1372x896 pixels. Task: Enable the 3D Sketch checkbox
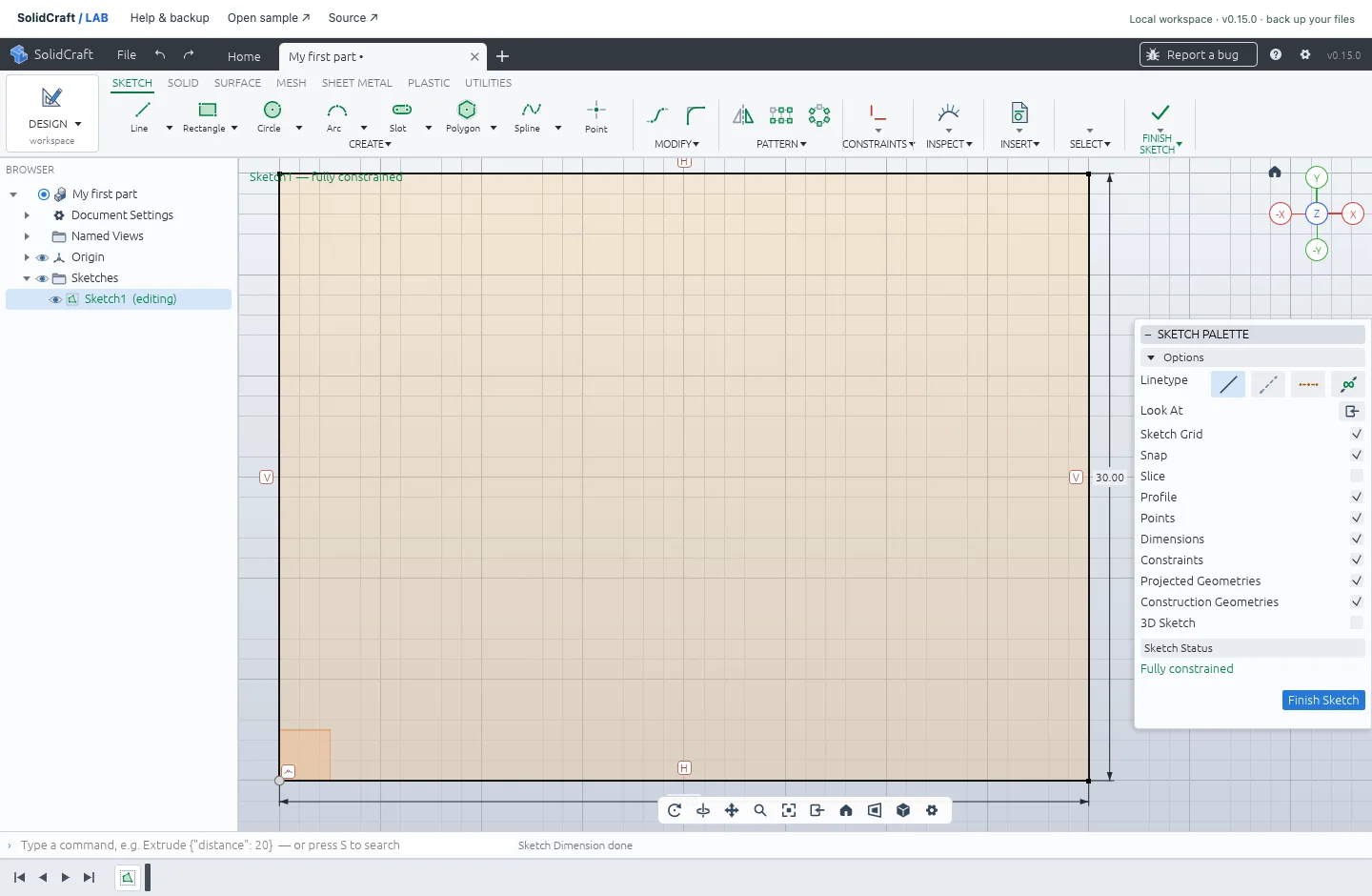click(1357, 622)
